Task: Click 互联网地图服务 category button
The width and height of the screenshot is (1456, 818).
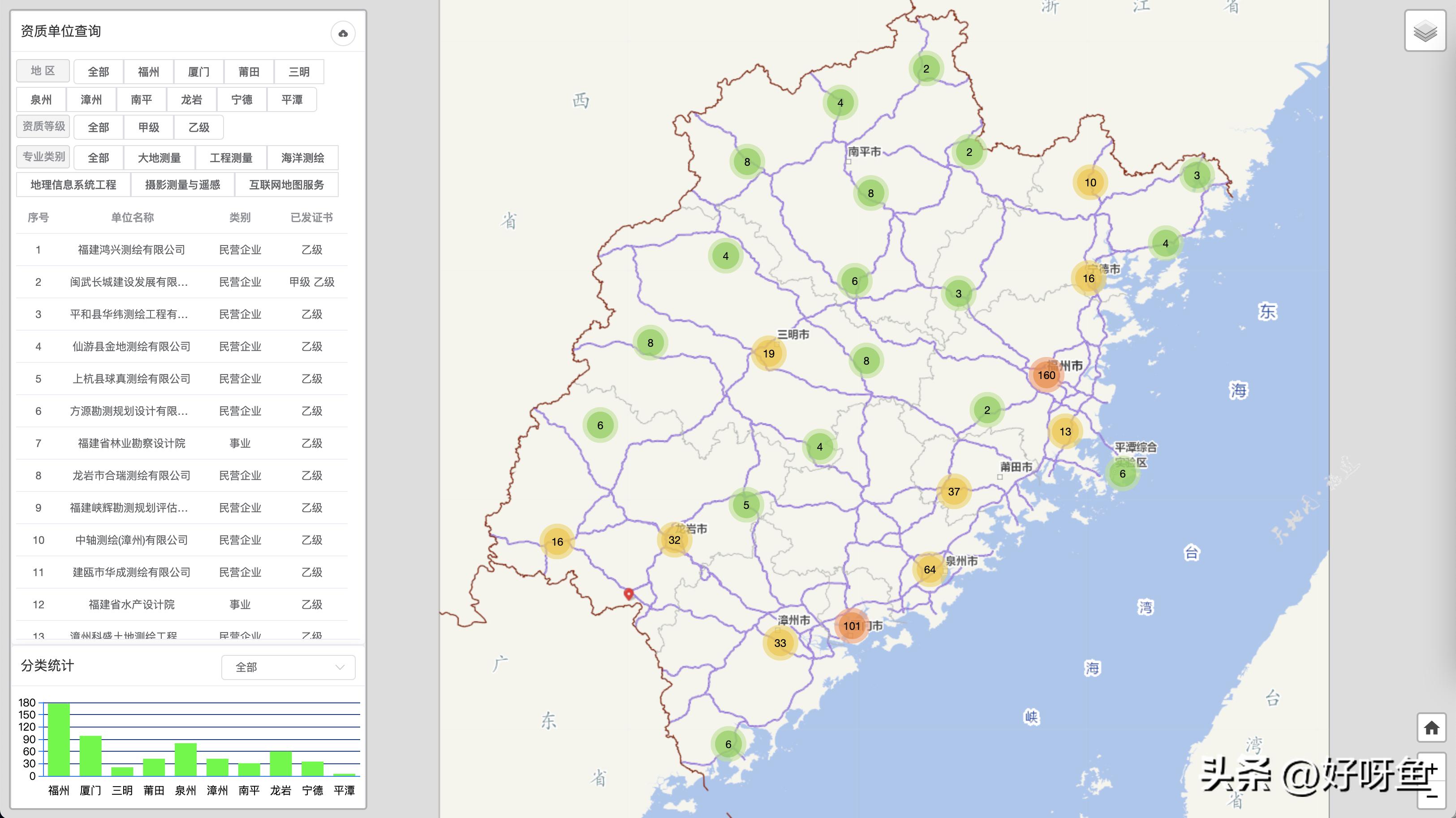Action: (x=286, y=185)
